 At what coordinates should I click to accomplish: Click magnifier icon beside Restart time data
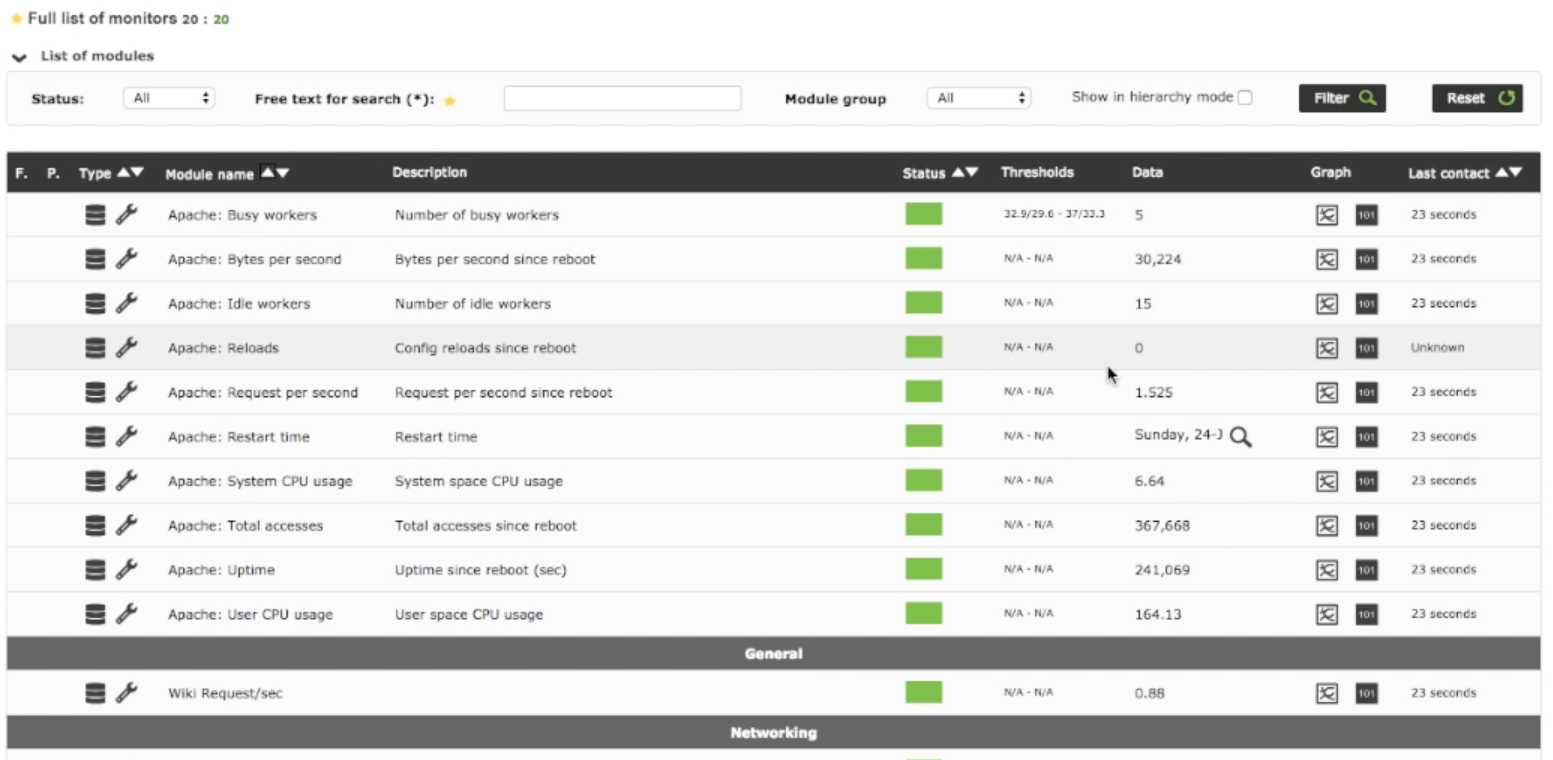click(1240, 437)
